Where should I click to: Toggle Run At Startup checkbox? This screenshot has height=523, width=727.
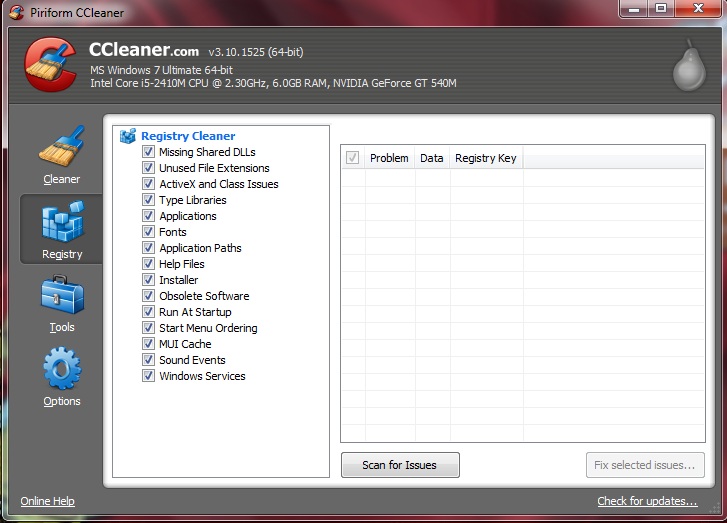(148, 312)
